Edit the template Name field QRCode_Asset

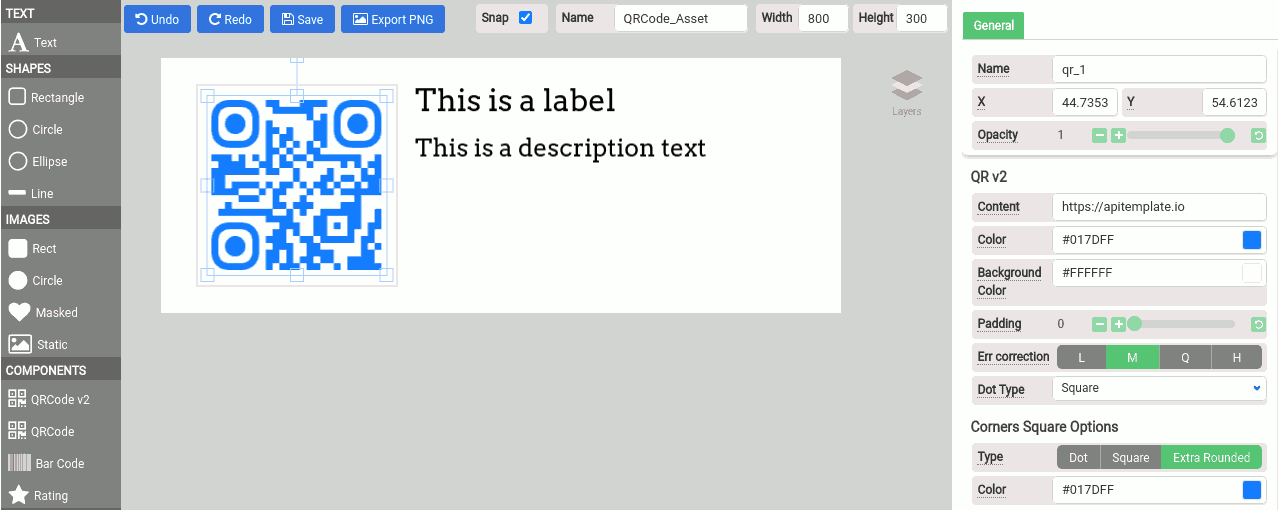click(x=680, y=18)
